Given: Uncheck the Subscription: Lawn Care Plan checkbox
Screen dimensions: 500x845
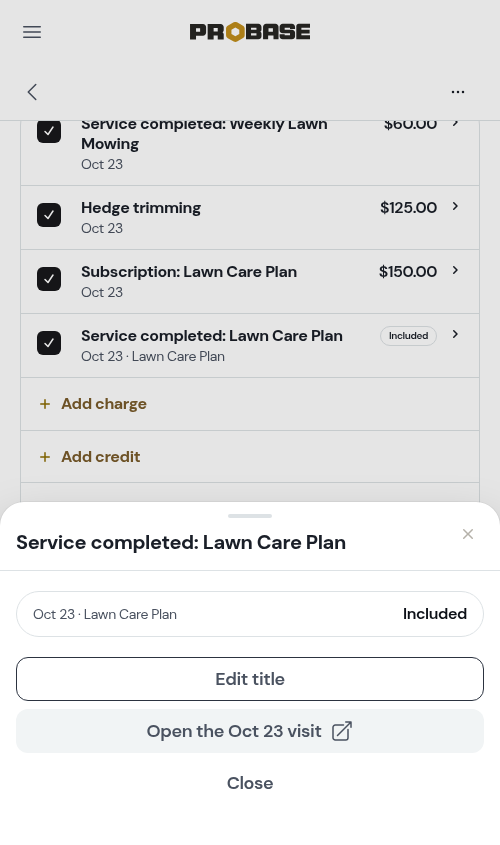Looking at the screenshot, I should (49, 279).
